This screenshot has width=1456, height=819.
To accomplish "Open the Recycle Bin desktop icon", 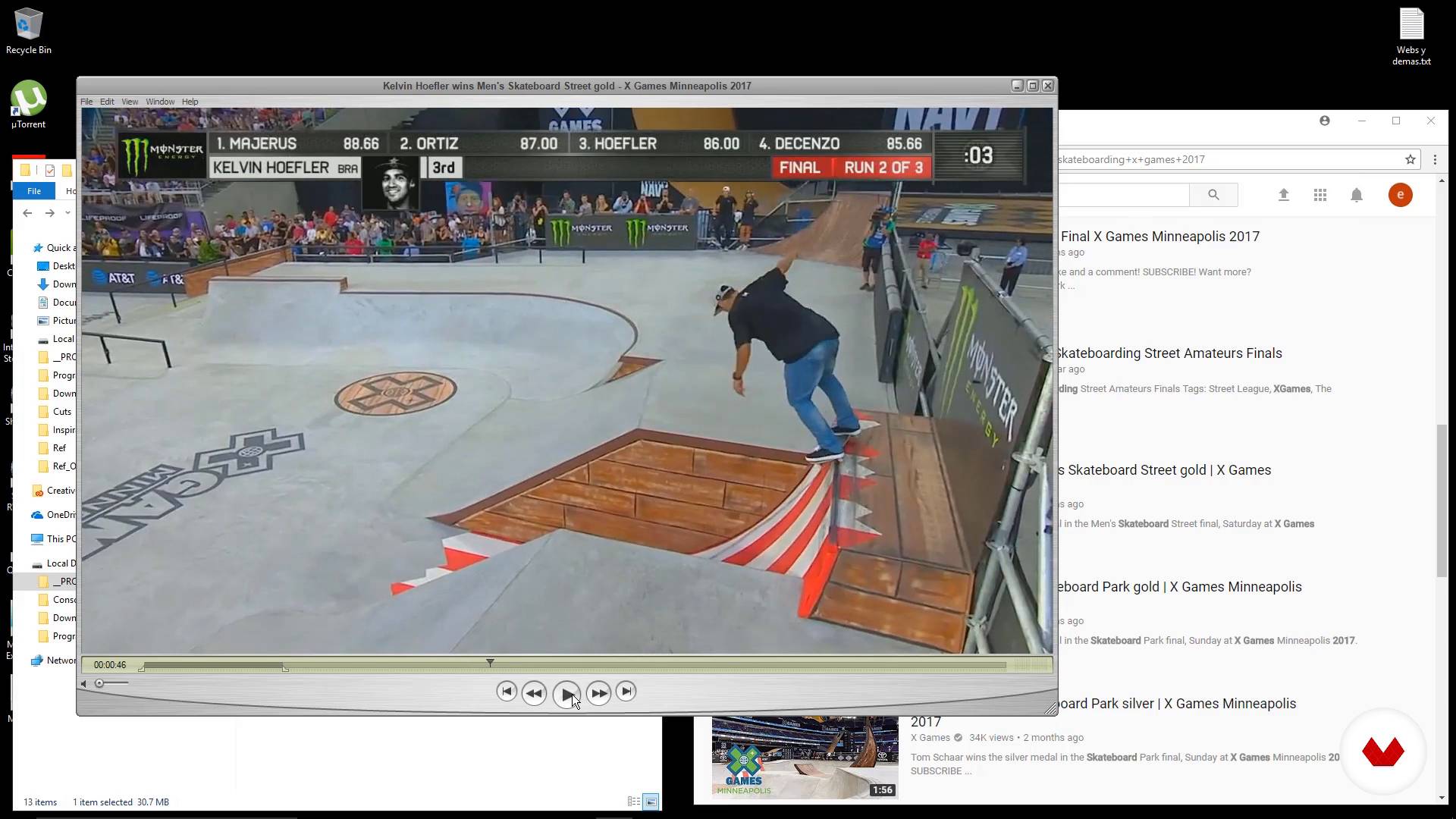I will pos(28,32).
